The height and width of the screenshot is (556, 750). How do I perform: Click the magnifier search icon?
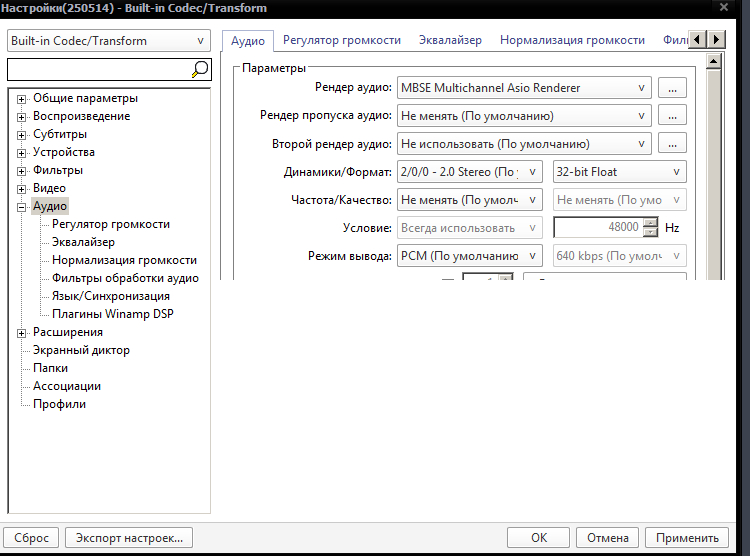tap(200, 69)
